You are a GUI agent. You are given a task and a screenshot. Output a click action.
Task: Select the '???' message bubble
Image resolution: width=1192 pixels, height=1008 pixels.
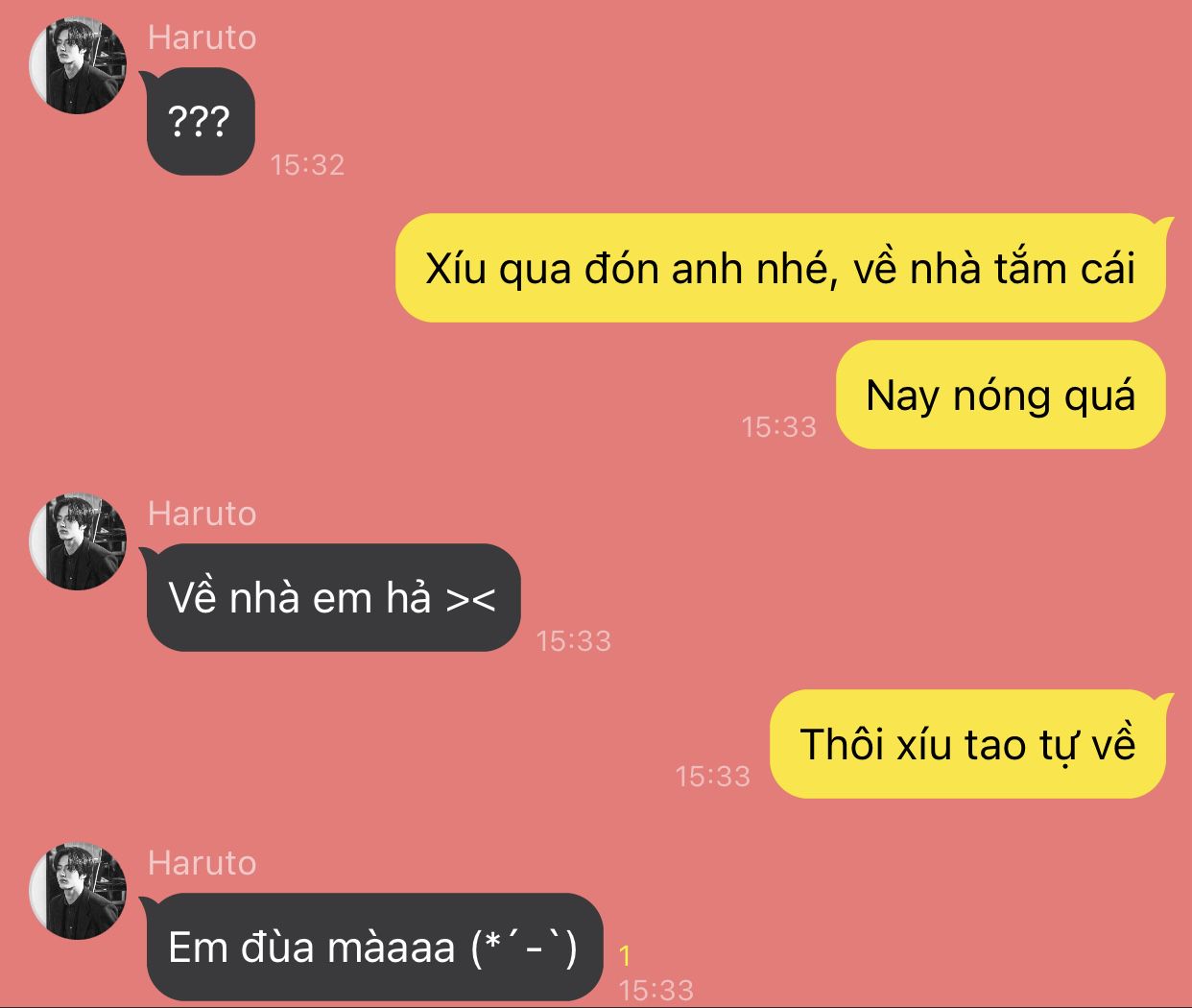pyautogui.click(x=200, y=121)
